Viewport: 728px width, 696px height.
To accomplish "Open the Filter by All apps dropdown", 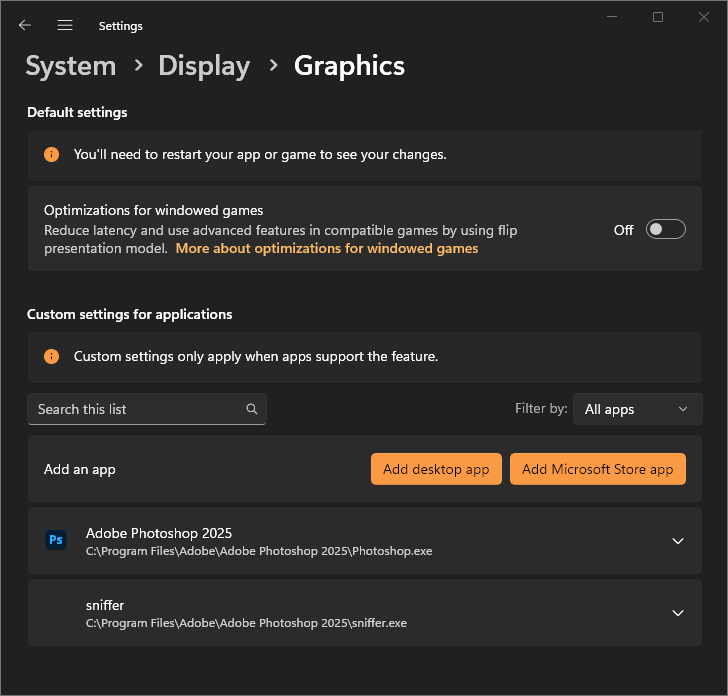I will (x=637, y=409).
